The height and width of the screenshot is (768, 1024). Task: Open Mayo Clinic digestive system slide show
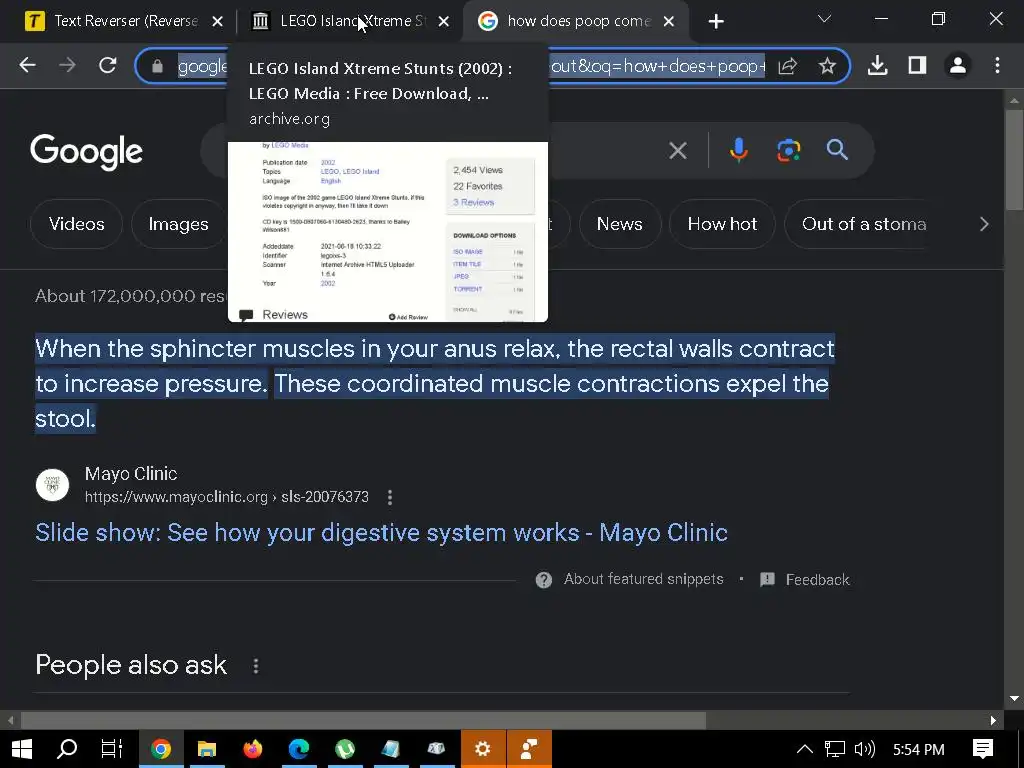pyautogui.click(x=381, y=533)
